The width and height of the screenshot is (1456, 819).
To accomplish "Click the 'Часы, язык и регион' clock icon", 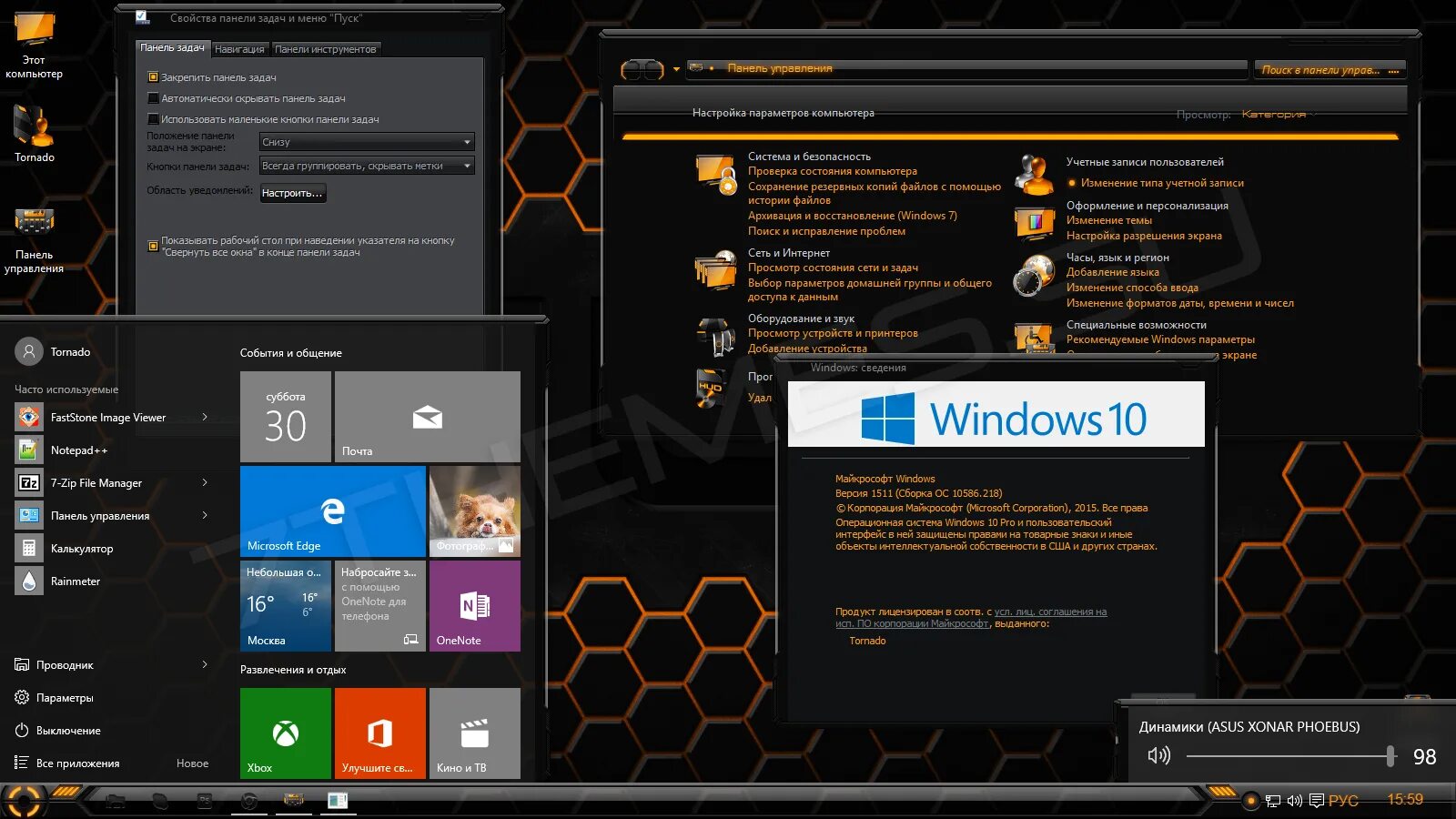I will (1033, 274).
